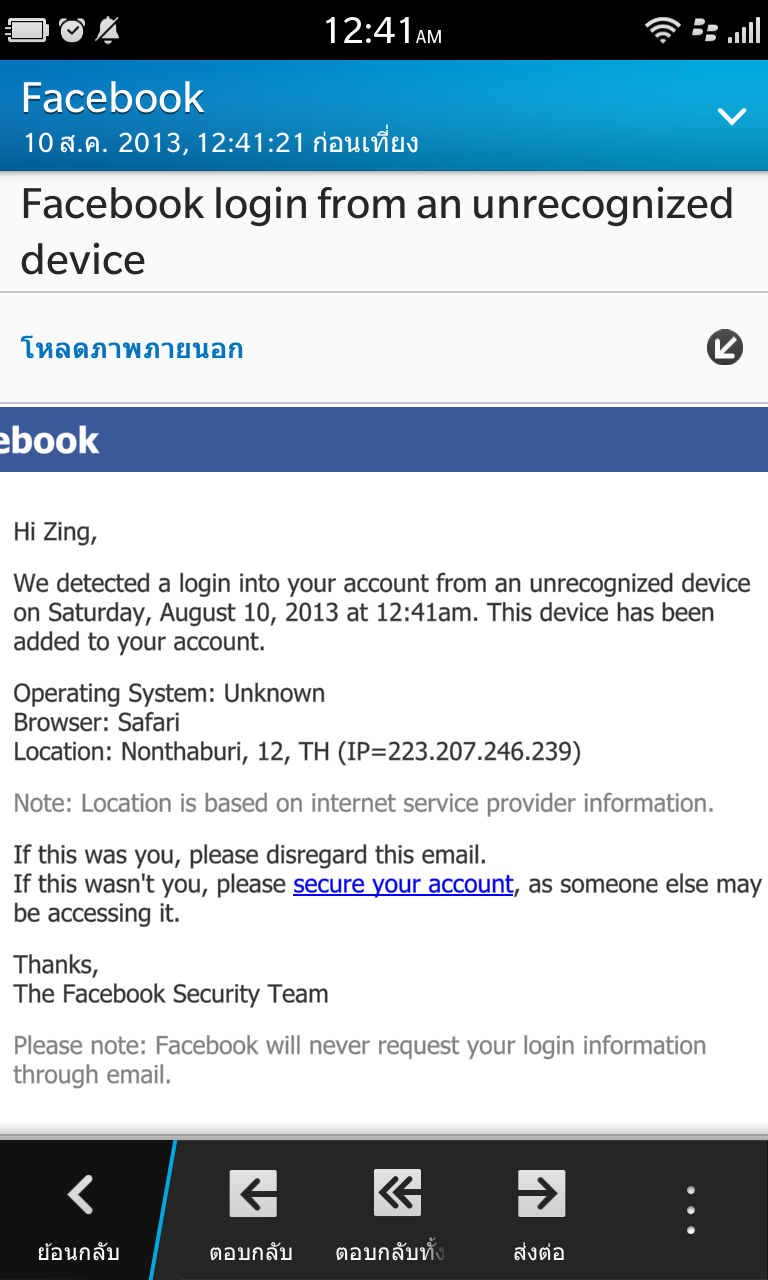Tap the Facebook sender name
Viewport: 768px width, 1280px height.
113,98
